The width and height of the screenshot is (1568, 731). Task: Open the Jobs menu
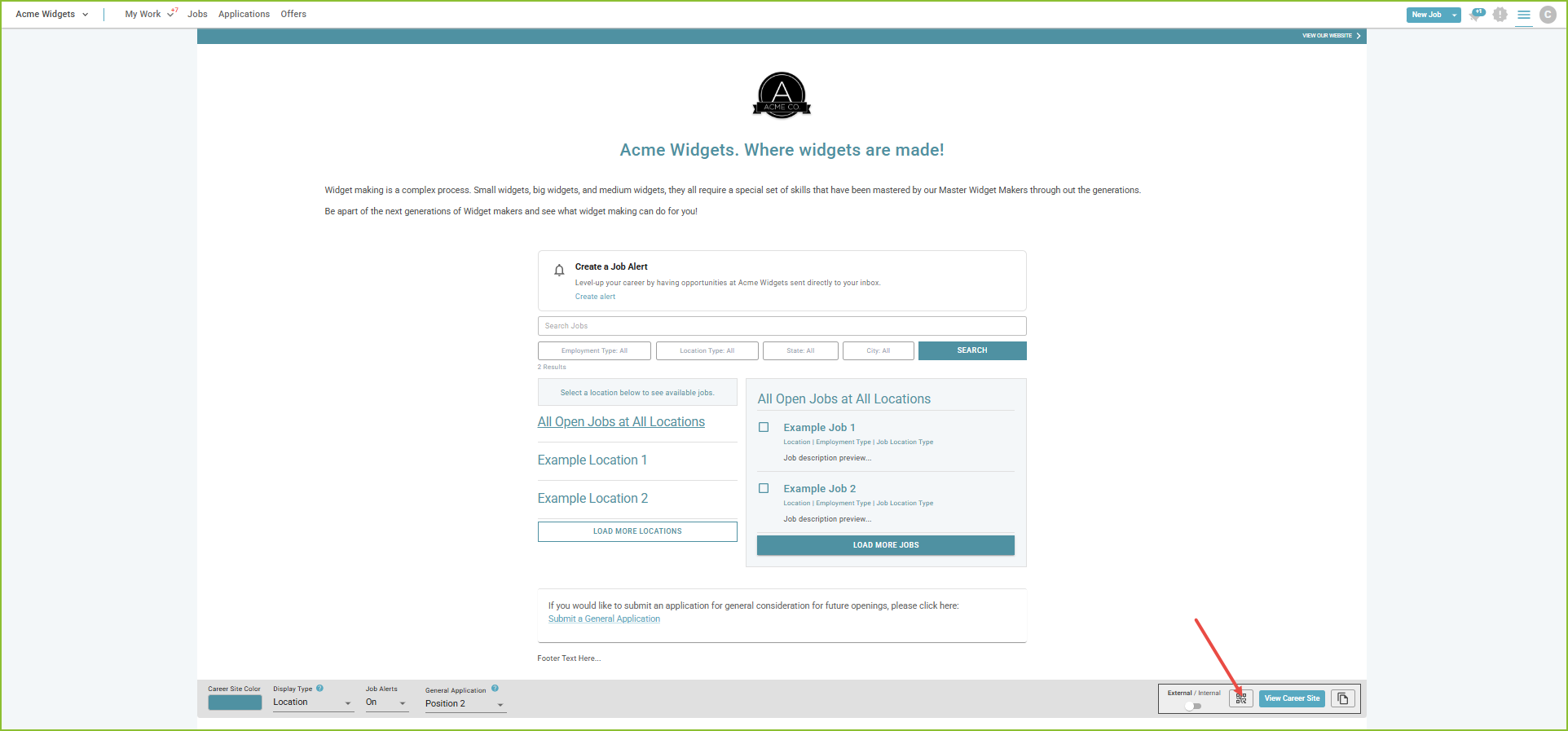197,15
